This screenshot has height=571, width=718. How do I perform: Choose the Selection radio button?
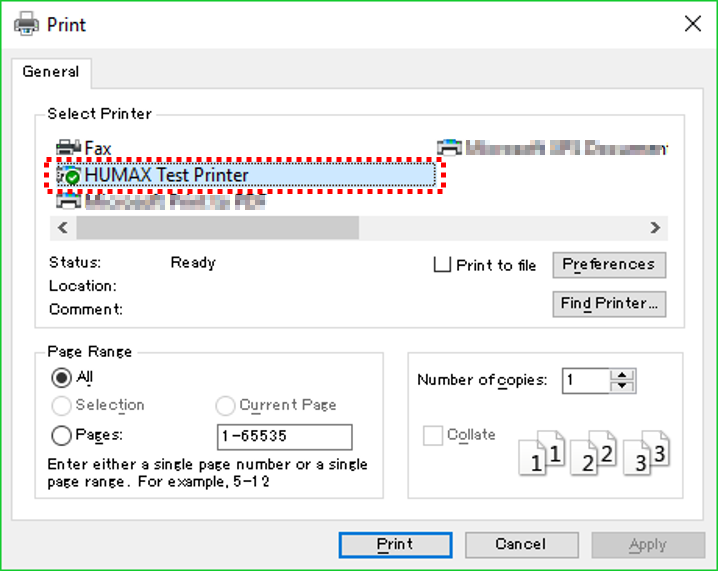click(61, 406)
